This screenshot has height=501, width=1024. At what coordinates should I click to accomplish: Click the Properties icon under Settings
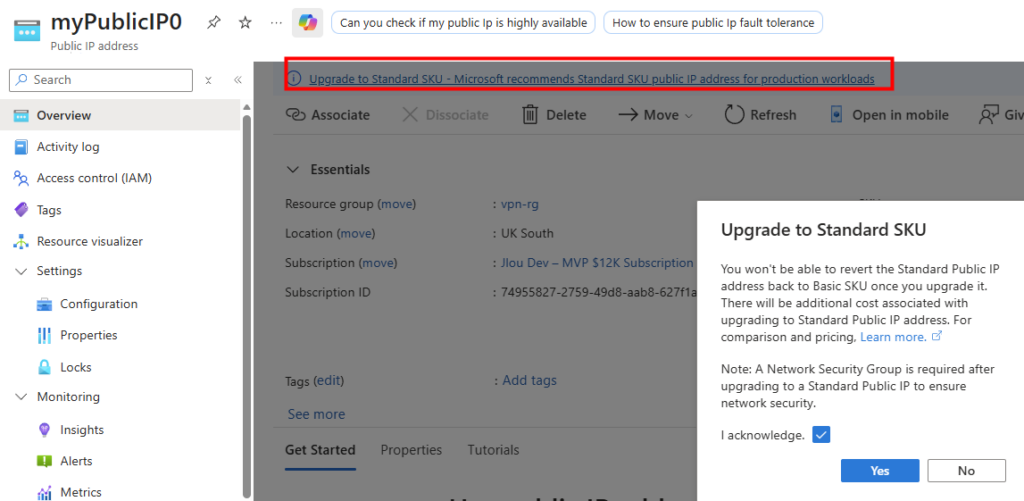44,335
